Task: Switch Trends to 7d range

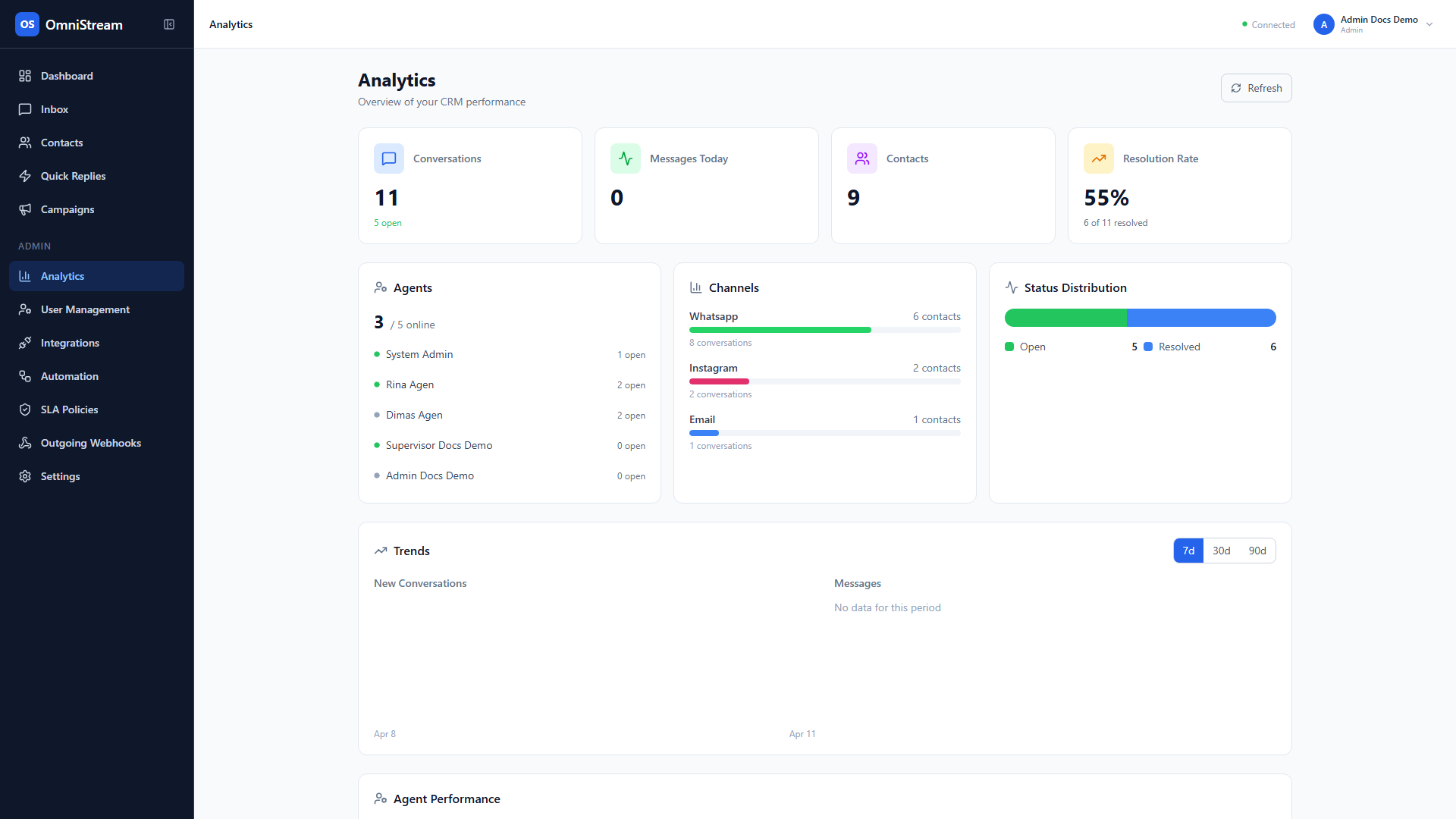Action: 1188,551
